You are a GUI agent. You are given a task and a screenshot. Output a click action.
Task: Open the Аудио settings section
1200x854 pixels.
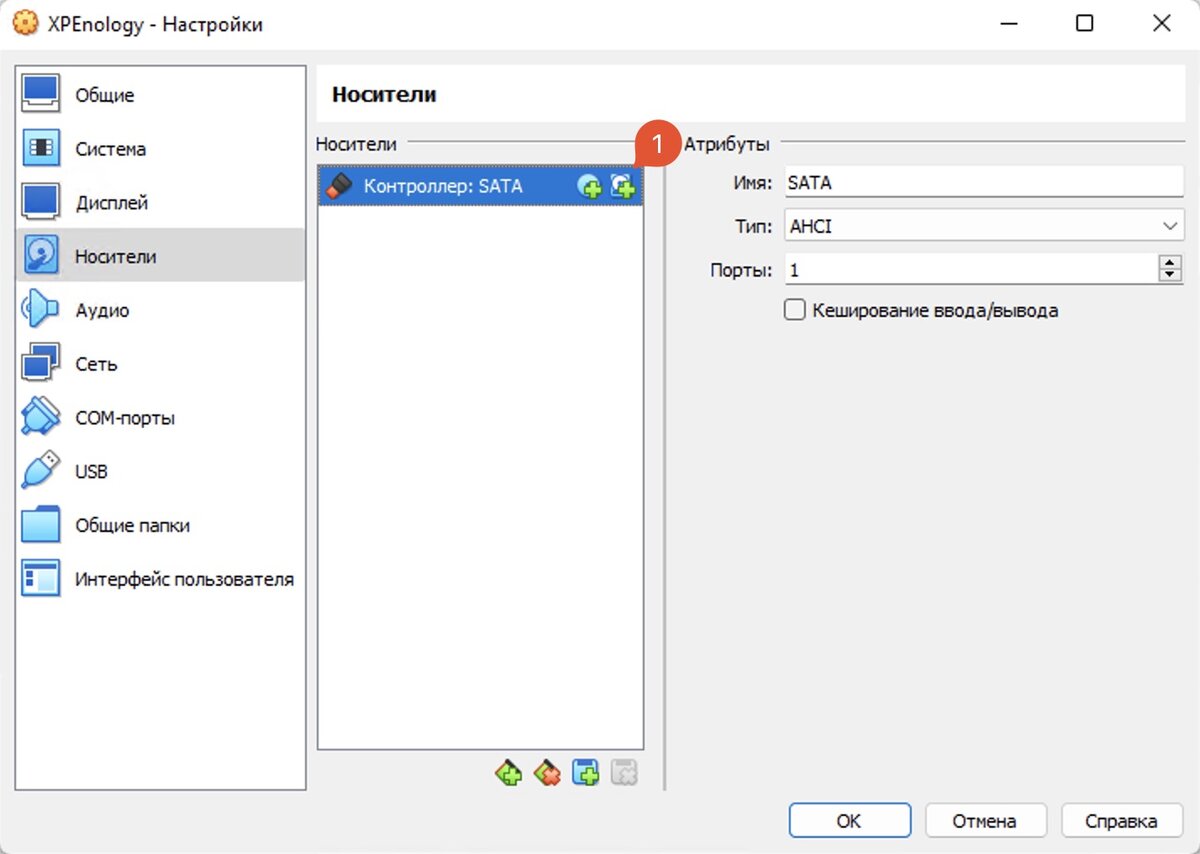pyautogui.click(x=161, y=310)
